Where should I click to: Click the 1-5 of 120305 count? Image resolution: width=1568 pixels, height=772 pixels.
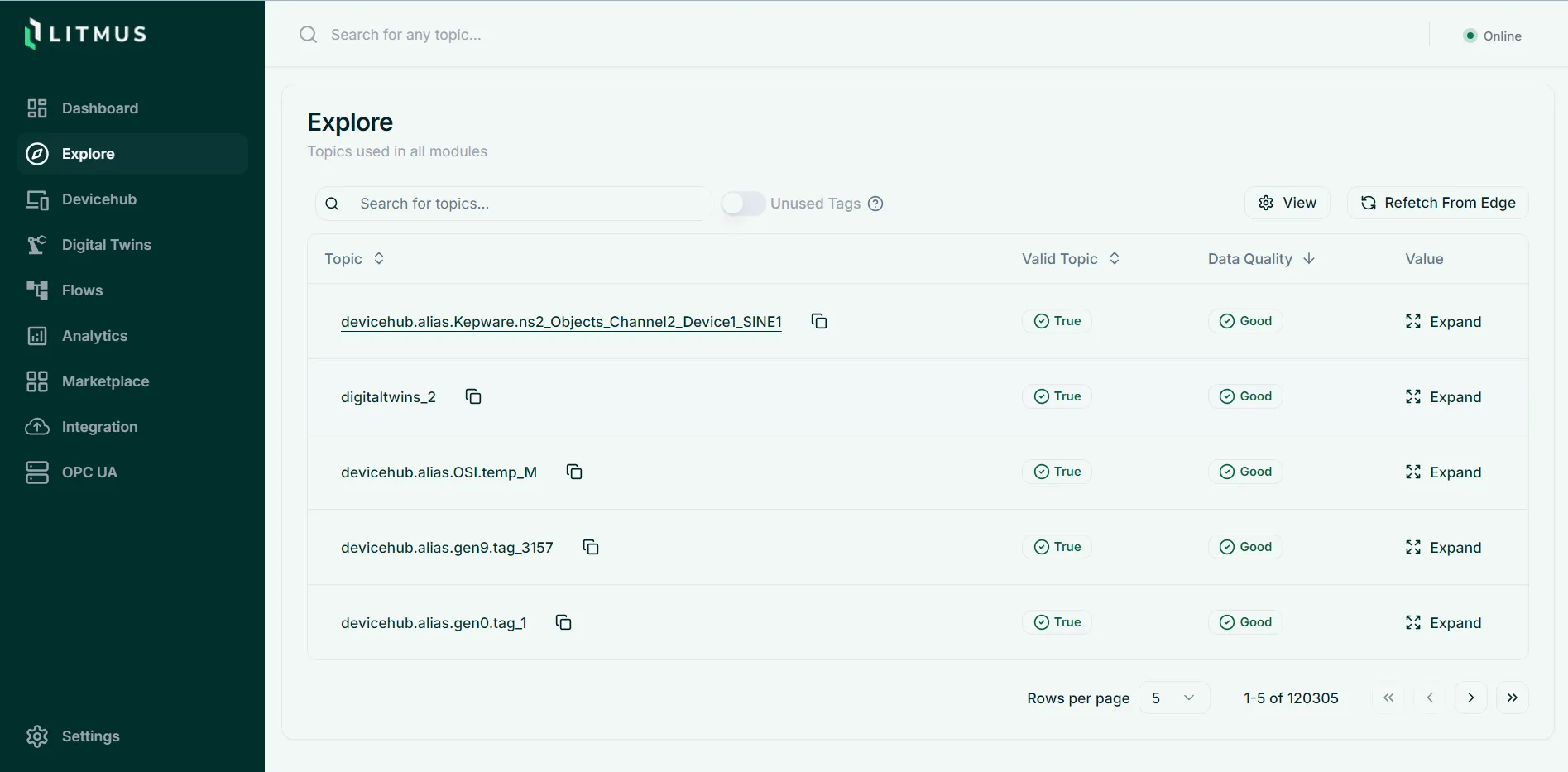pyautogui.click(x=1291, y=698)
